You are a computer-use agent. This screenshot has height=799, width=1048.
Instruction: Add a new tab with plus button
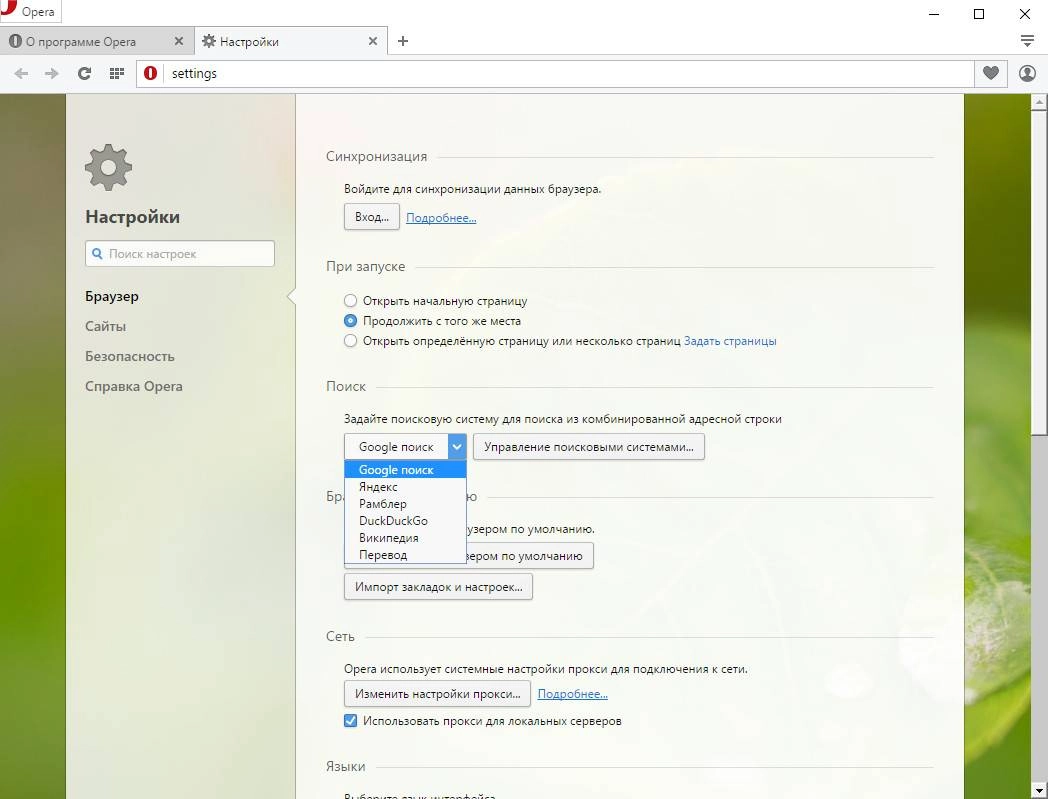[402, 41]
